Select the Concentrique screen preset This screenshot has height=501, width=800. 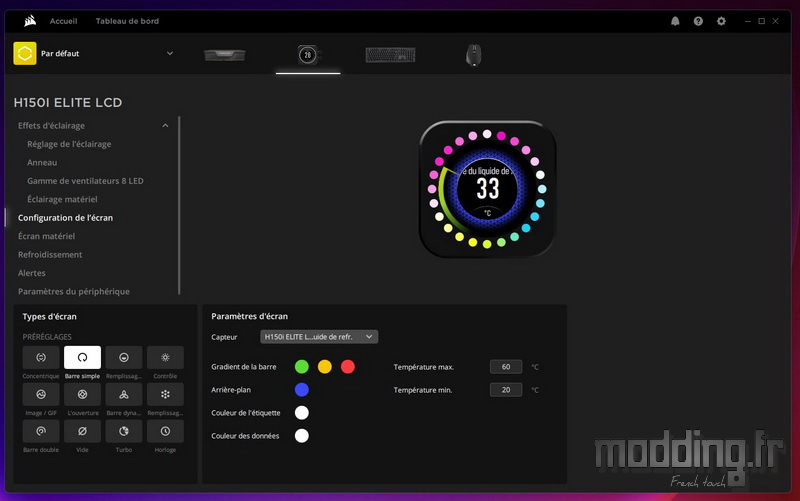click(41, 358)
